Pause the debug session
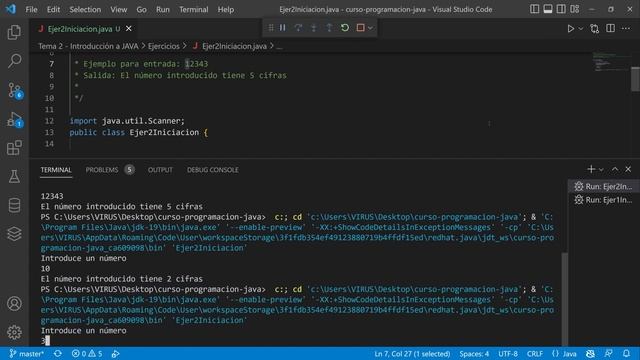 coord(282,28)
